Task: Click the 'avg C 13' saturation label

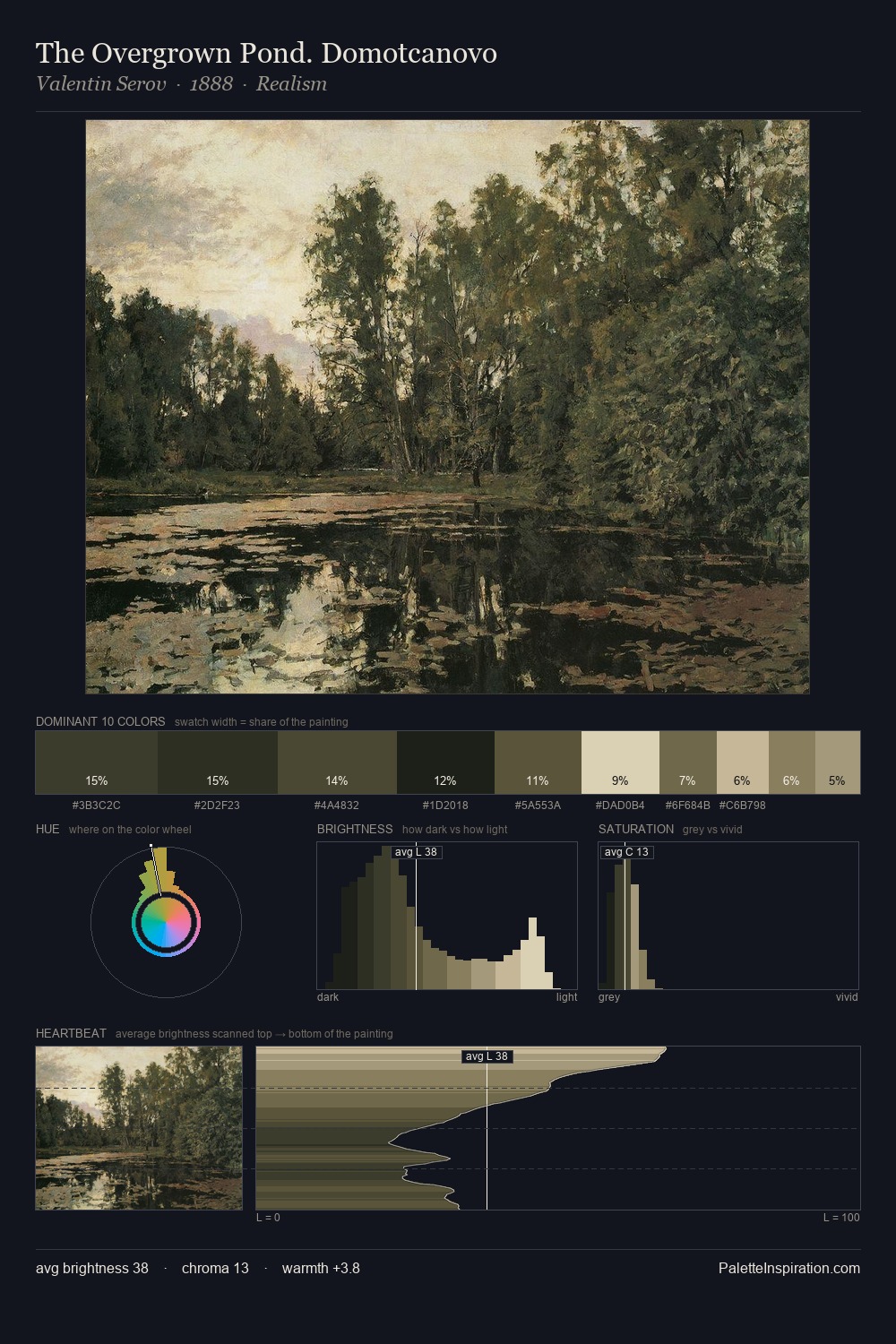Action: point(626,852)
